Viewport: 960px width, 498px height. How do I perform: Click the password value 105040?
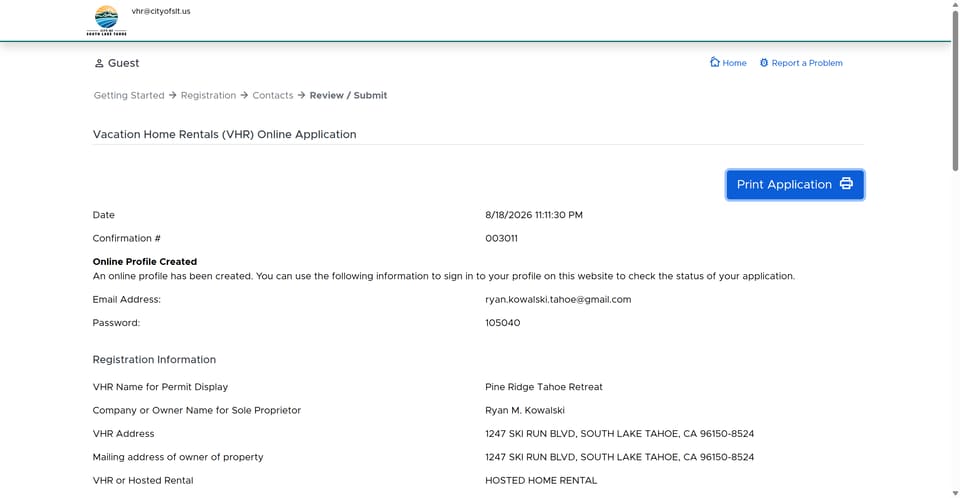503,323
